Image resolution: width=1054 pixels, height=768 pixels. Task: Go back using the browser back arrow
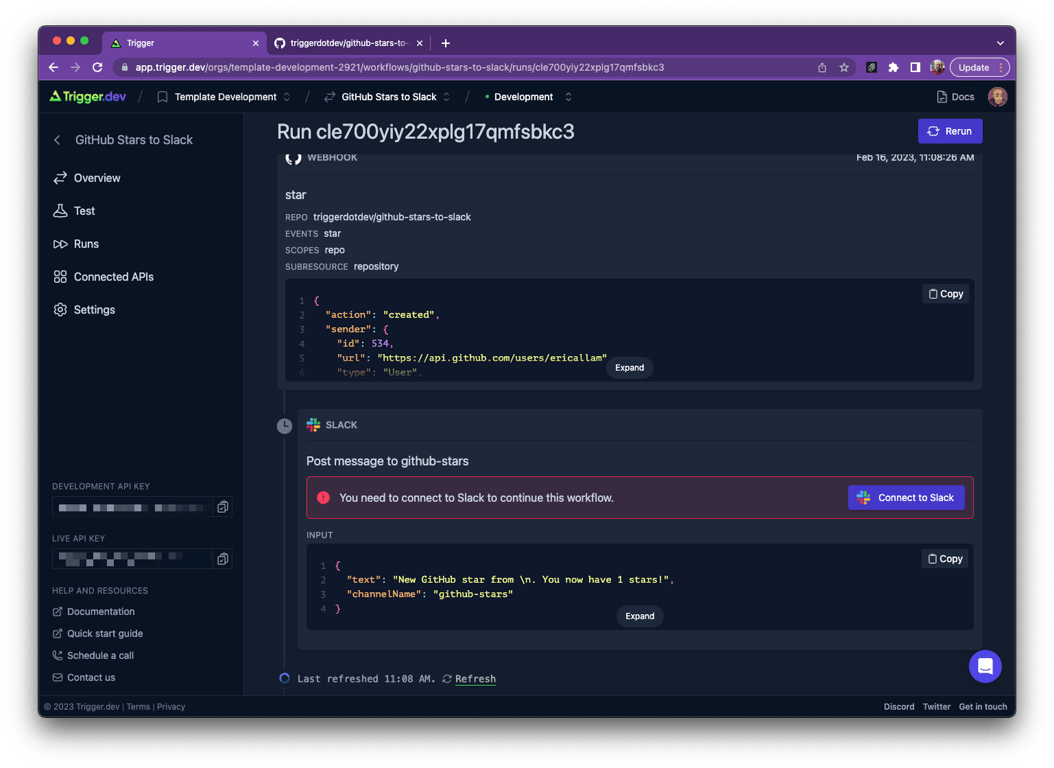pyautogui.click(x=54, y=67)
